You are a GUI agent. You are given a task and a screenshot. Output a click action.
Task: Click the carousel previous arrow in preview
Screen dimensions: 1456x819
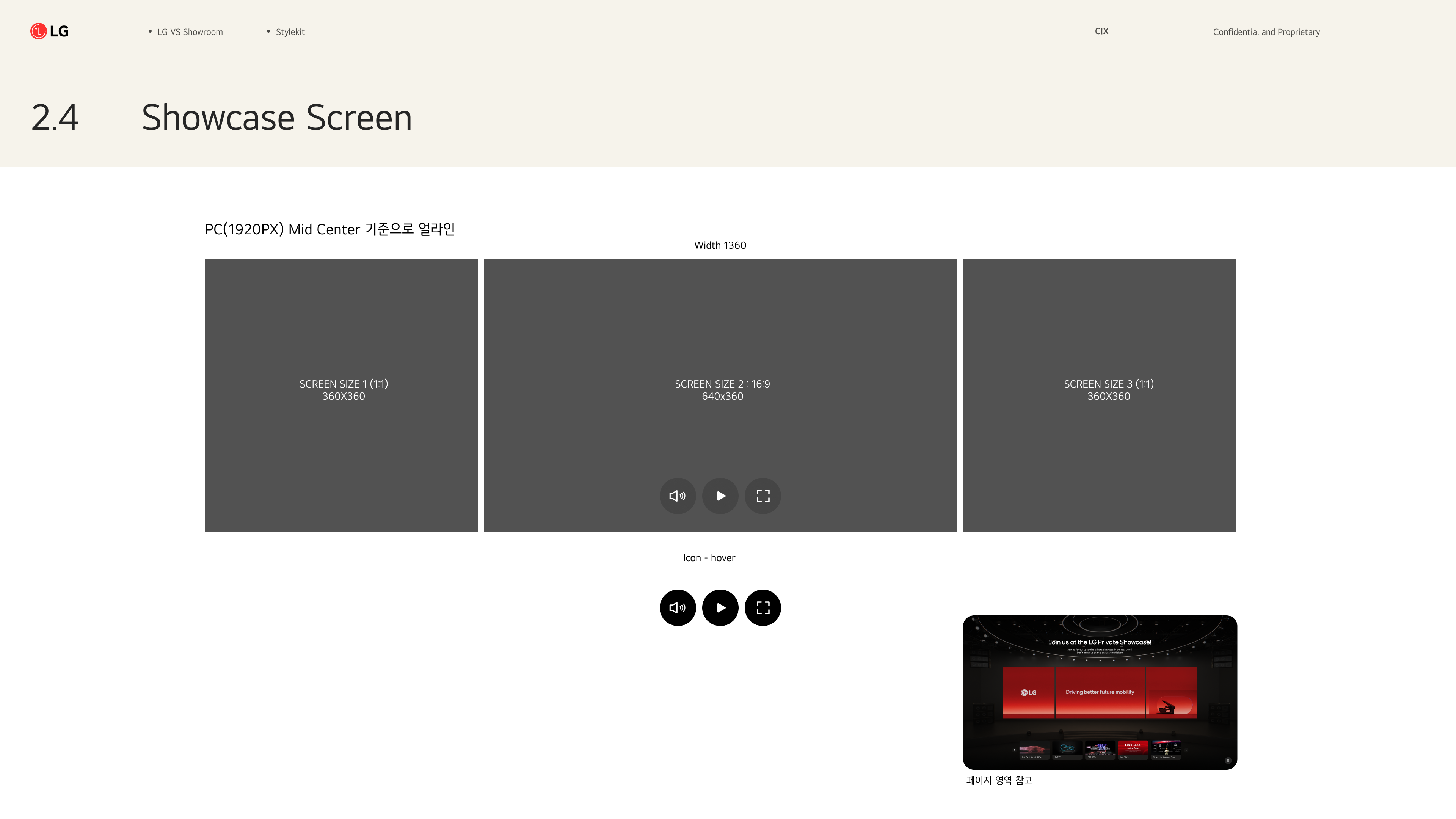(x=1014, y=750)
